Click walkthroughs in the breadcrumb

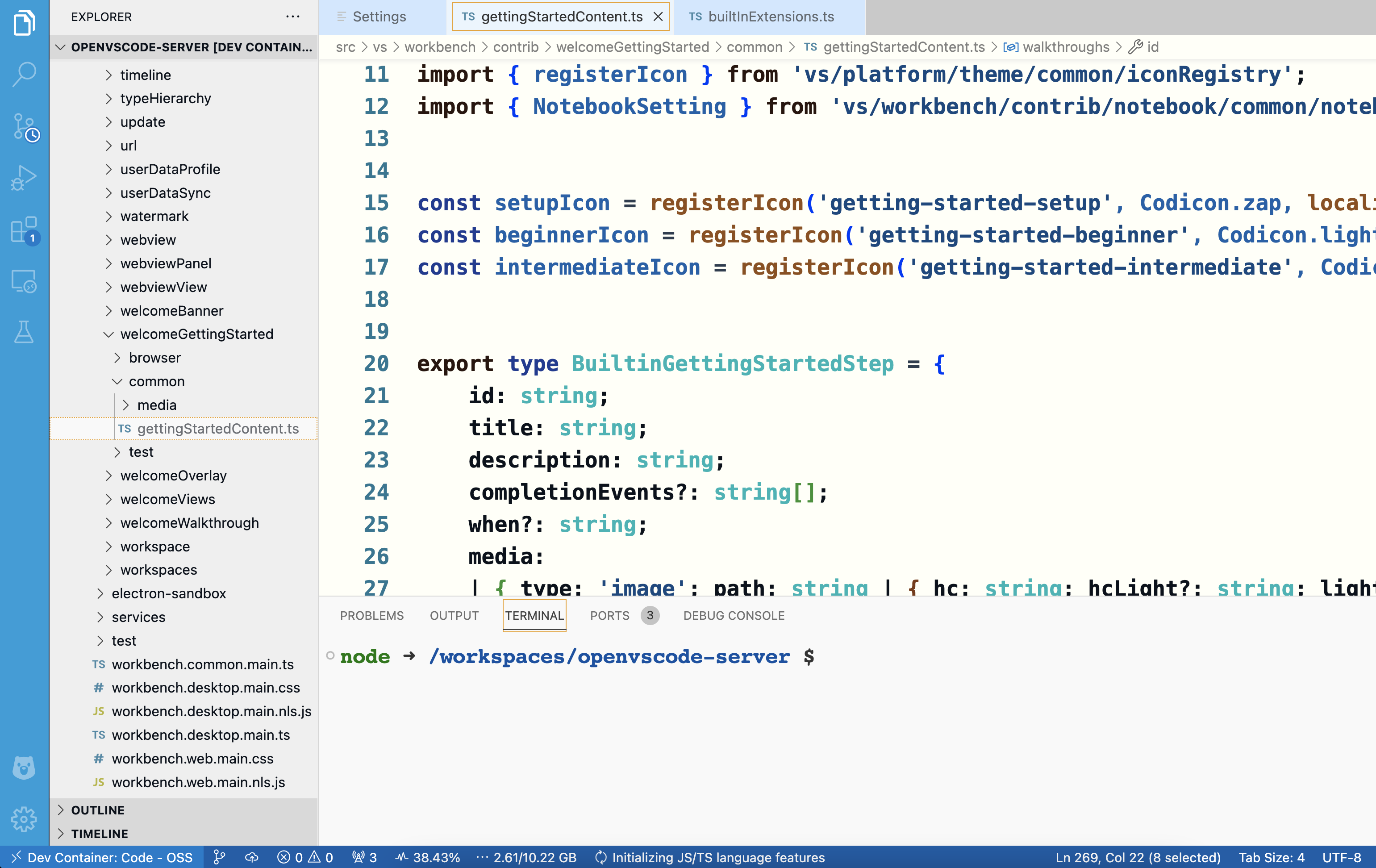1065,47
